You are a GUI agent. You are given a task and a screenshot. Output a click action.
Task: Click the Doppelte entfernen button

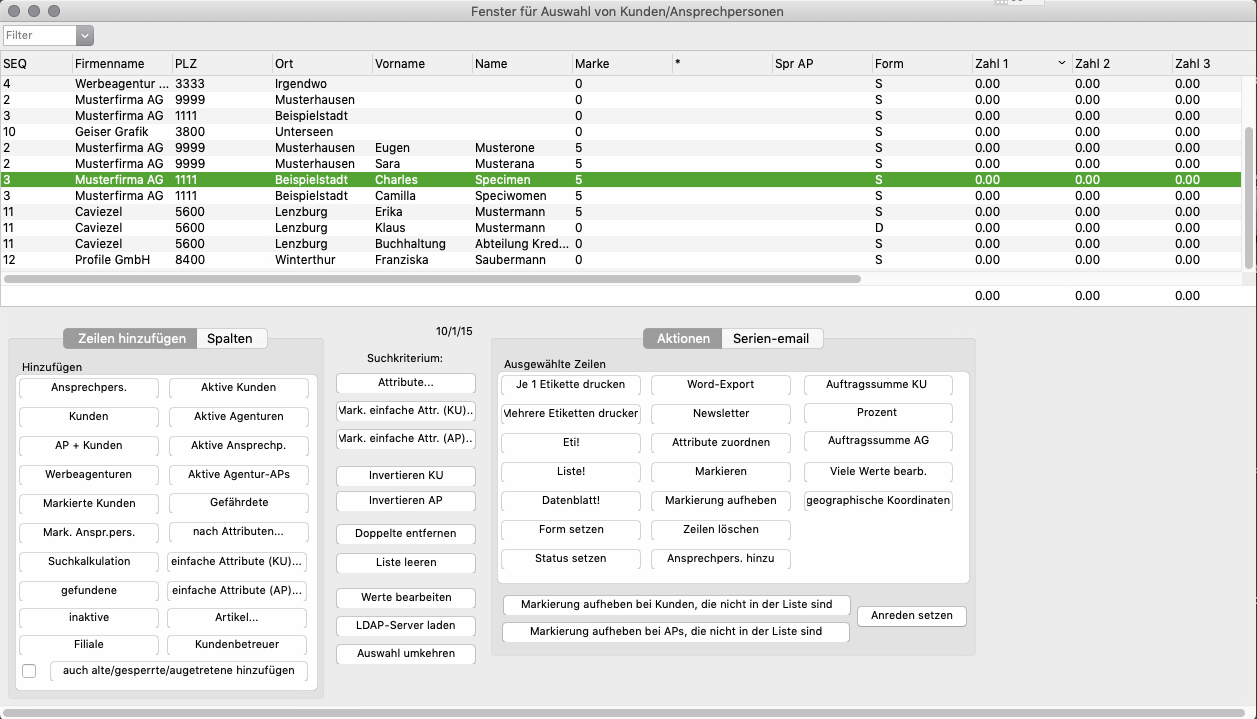(x=405, y=534)
